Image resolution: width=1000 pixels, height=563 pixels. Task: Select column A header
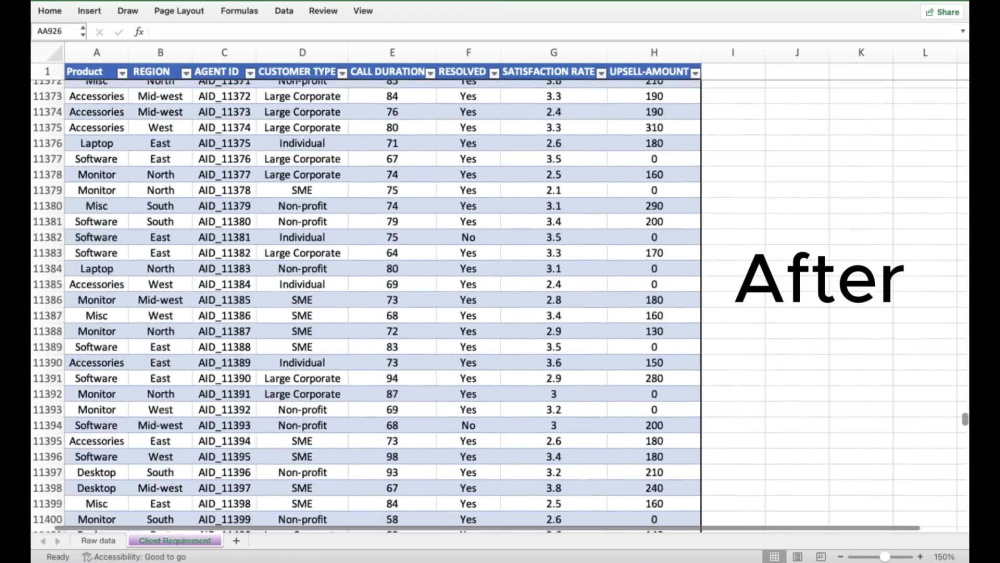(x=96, y=53)
